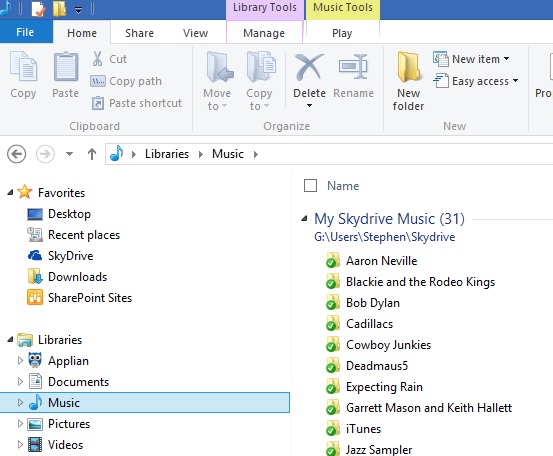Click the Paste clipboard icon
The image size is (553, 456).
pos(66,67)
